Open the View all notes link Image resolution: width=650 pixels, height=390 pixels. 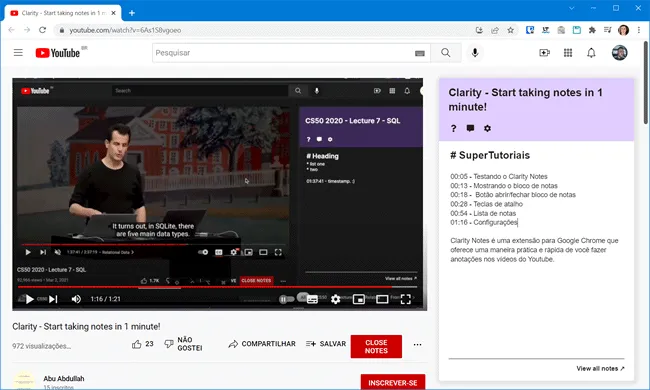[600, 368]
